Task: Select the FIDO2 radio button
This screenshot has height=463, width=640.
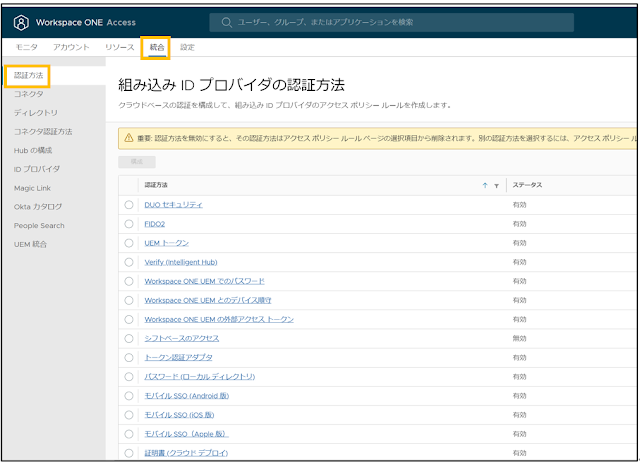Action: tap(129, 224)
